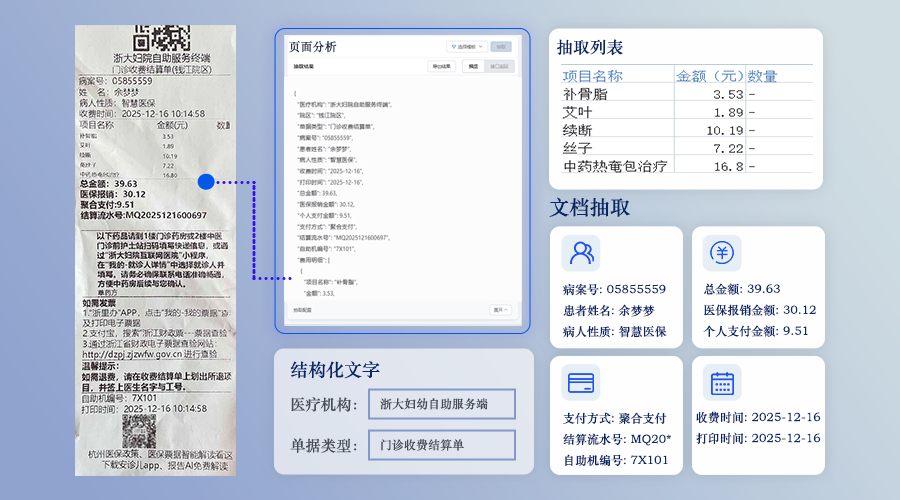Image resolution: width=900 pixels, height=500 pixels.
Task: Switch to the 预览 preview tab
Action: pyautogui.click(x=473, y=67)
